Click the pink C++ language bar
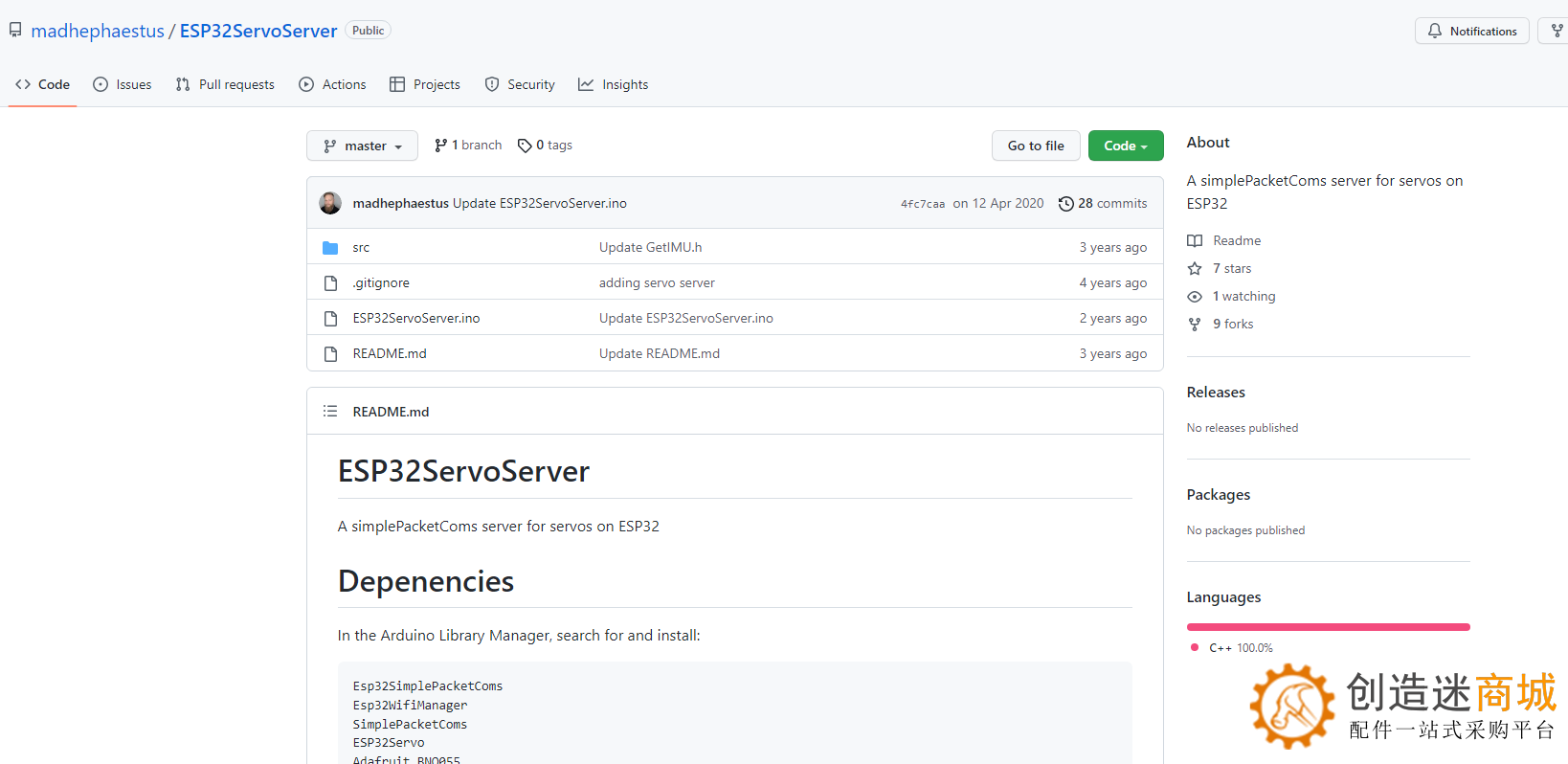 point(1329,627)
